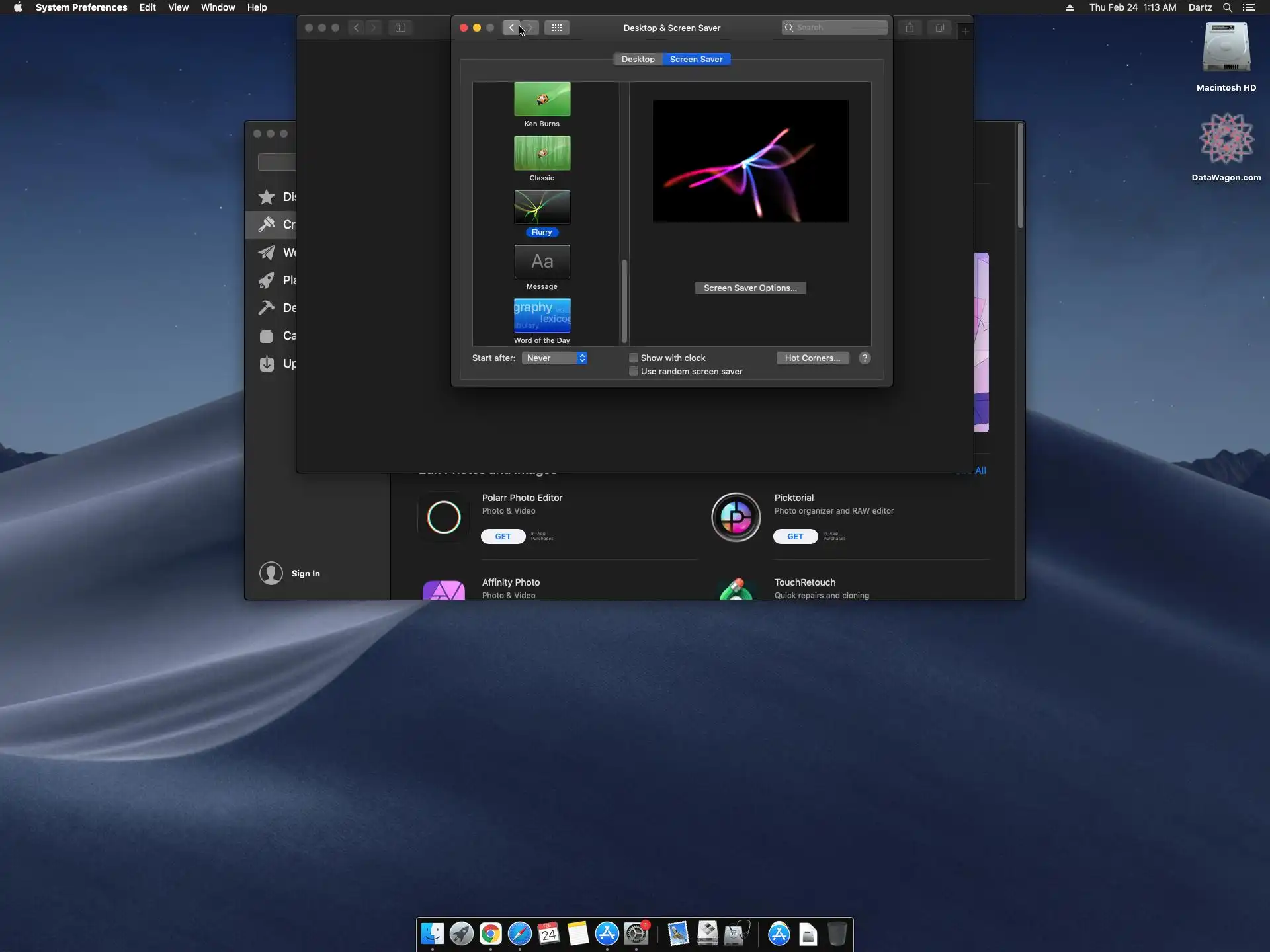Viewport: 1270px width, 952px height.
Task: Click the Hot Corners button
Action: click(x=812, y=358)
